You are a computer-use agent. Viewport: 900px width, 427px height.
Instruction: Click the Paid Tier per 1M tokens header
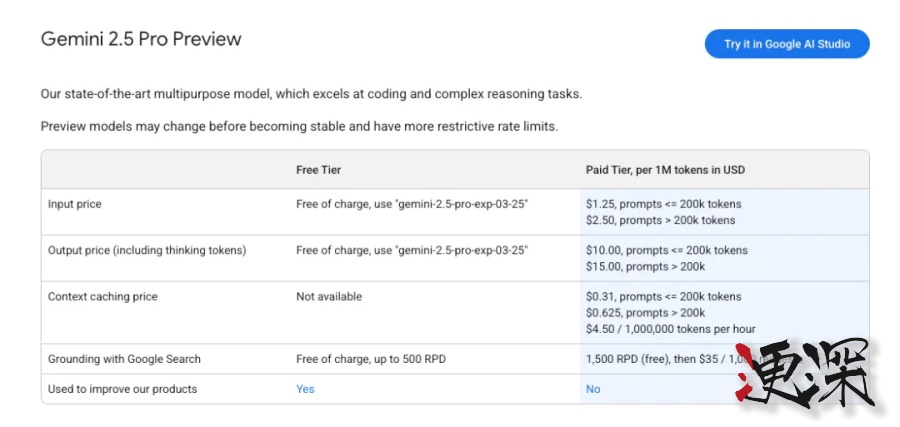click(x=665, y=170)
